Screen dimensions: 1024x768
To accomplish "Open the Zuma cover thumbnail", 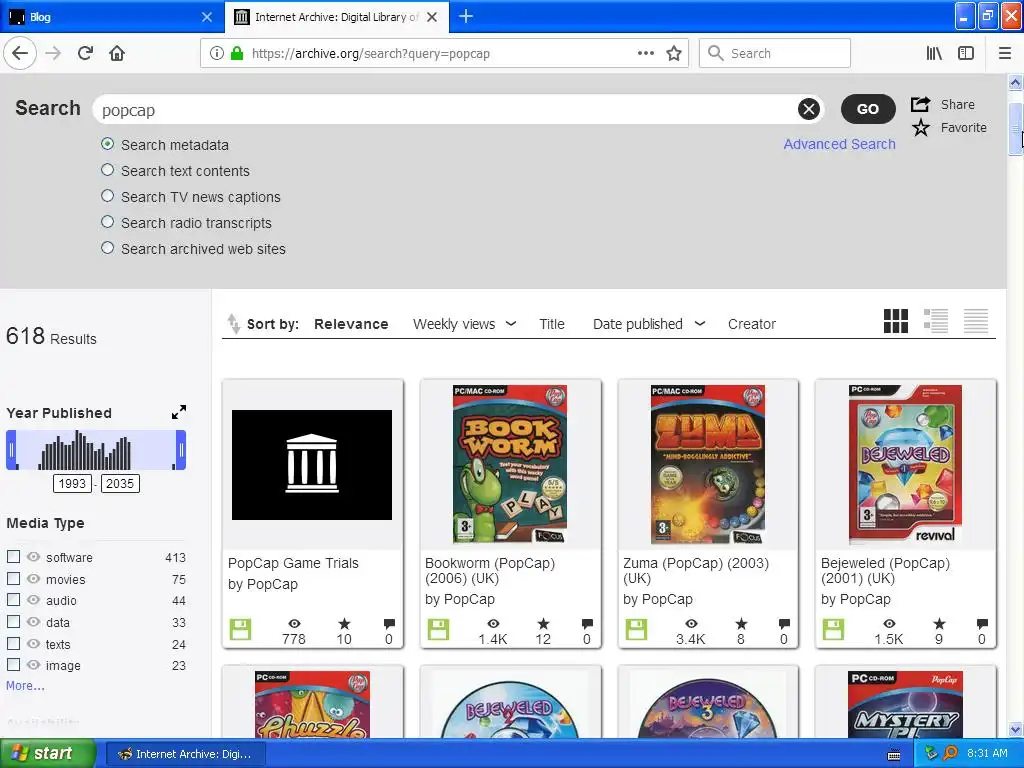I will pos(708,464).
